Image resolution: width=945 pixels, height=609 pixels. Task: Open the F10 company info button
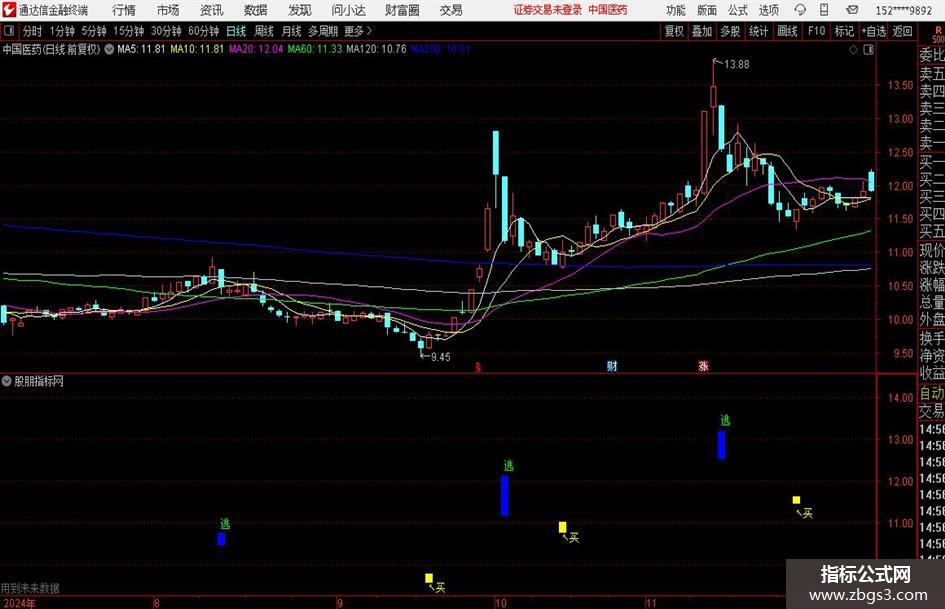816,31
